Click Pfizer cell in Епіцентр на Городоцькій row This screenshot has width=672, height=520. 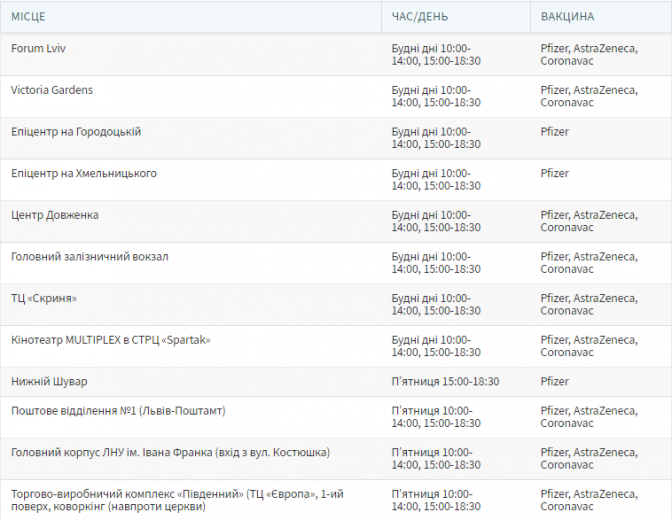tap(555, 132)
